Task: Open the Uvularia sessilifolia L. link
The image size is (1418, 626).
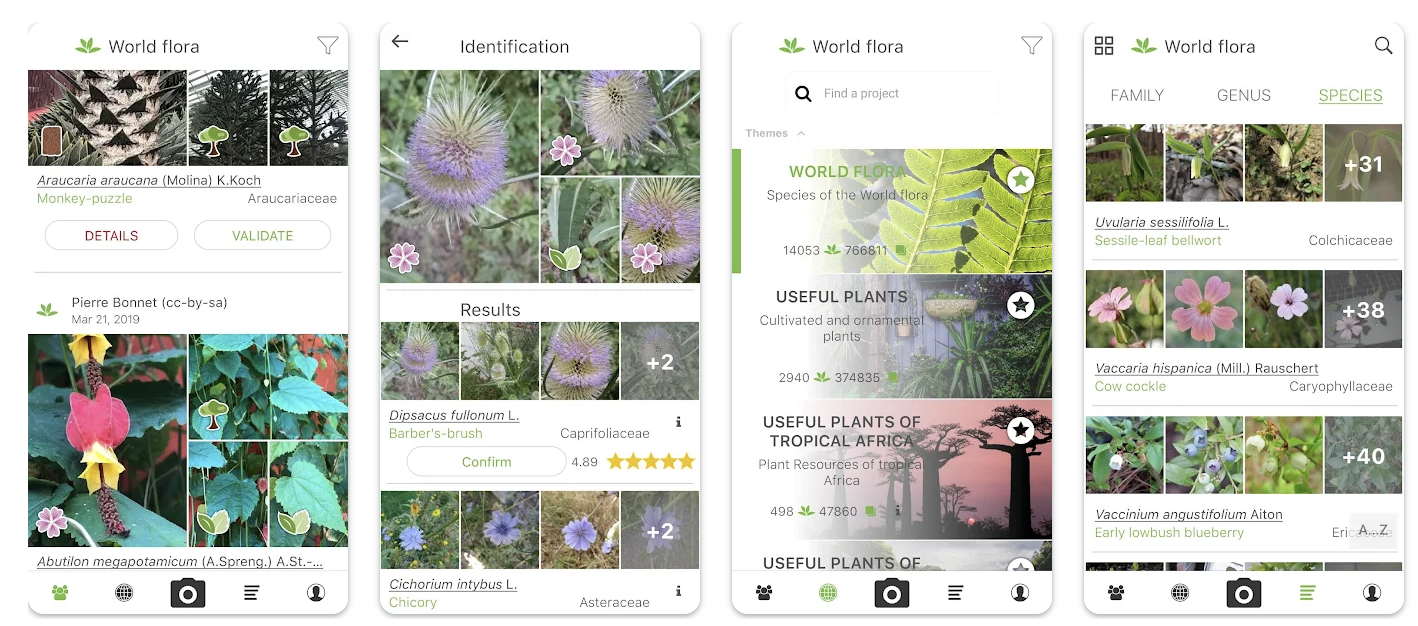Action: (x=1162, y=222)
